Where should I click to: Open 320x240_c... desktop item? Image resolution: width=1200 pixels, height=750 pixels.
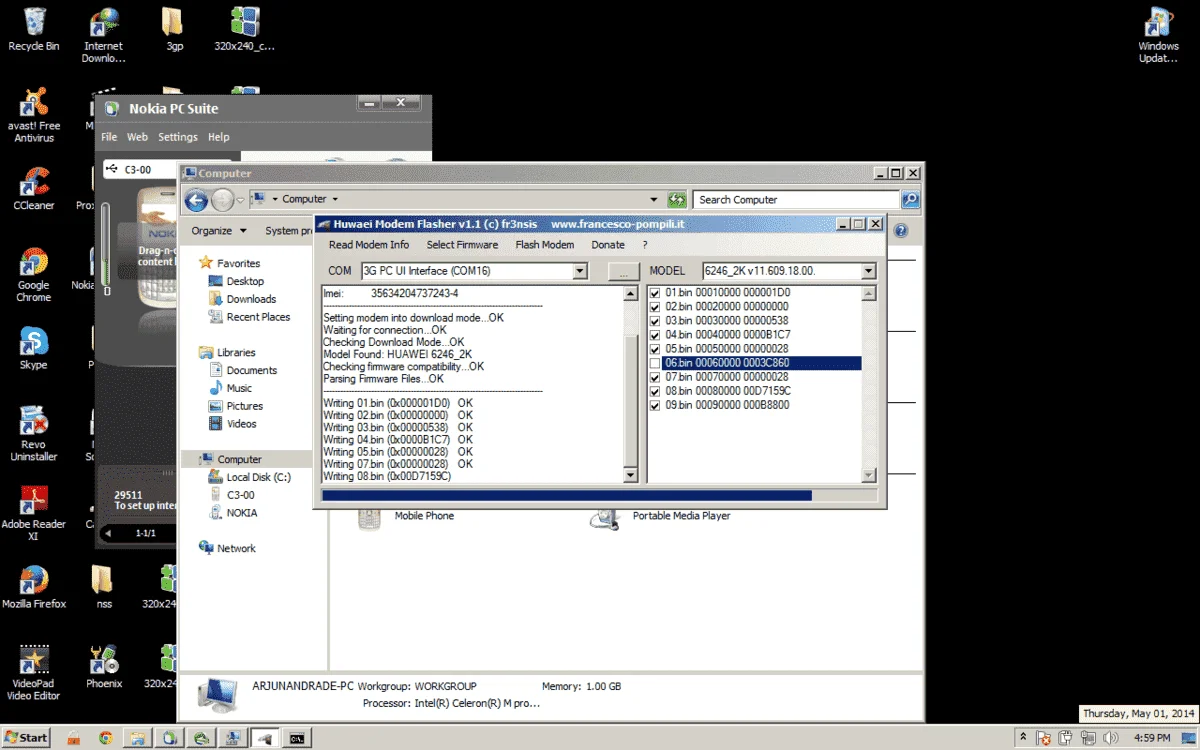point(244,30)
